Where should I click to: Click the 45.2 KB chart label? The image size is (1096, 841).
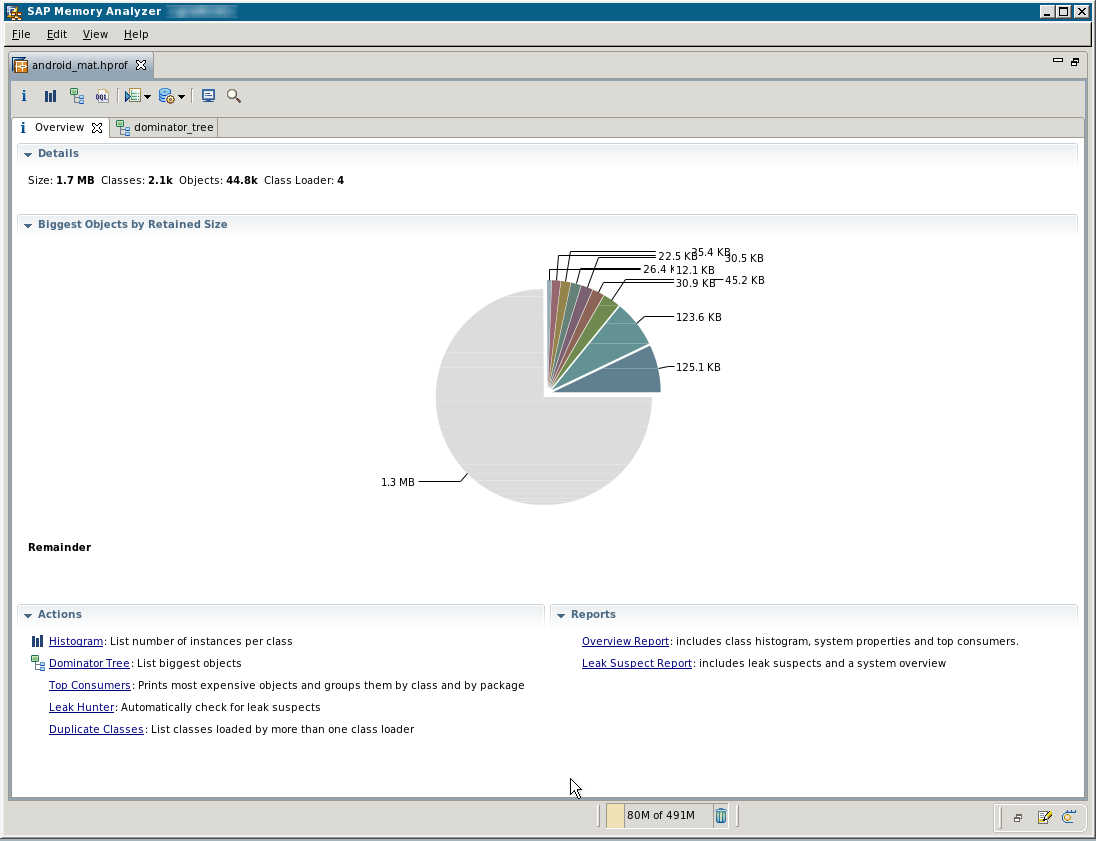point(744,280)
